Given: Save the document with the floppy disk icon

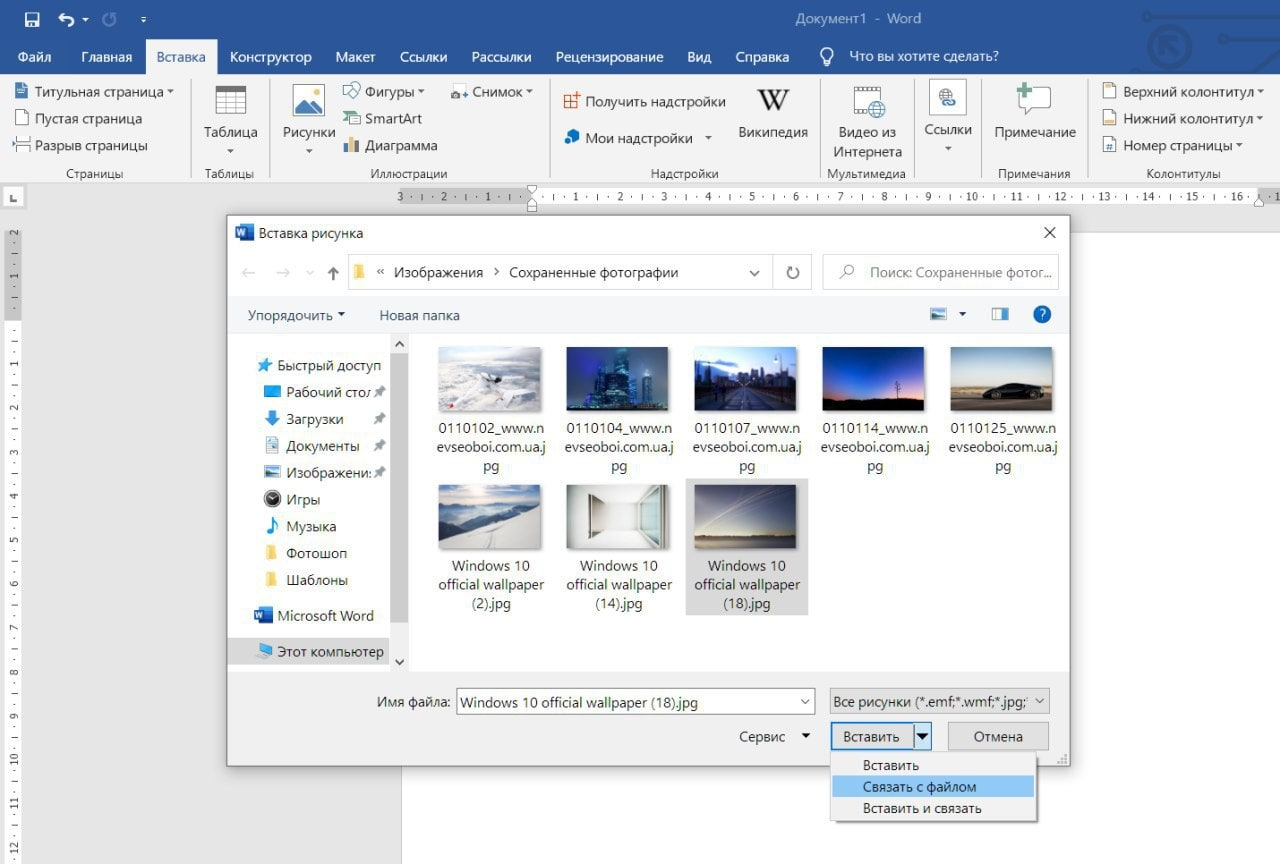Looking at the screenshot, I should tap(31, 19).
